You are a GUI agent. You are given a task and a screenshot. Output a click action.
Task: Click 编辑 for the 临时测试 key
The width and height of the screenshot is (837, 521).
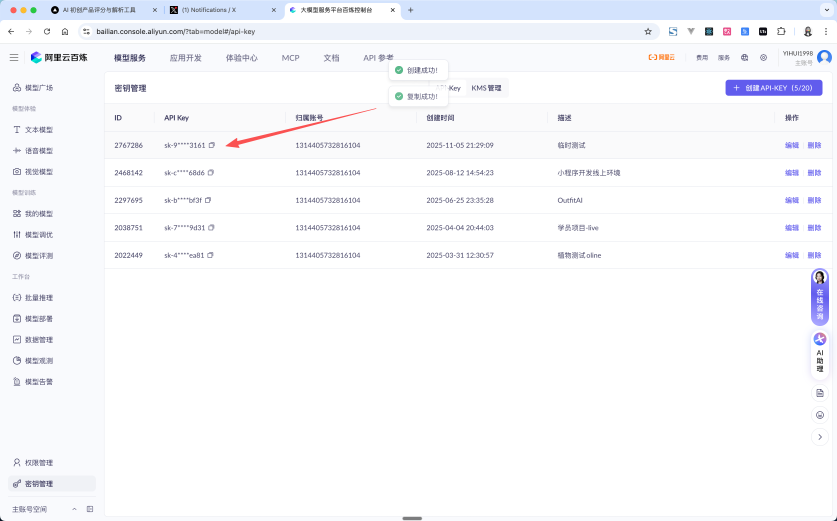tap(791, 145)
